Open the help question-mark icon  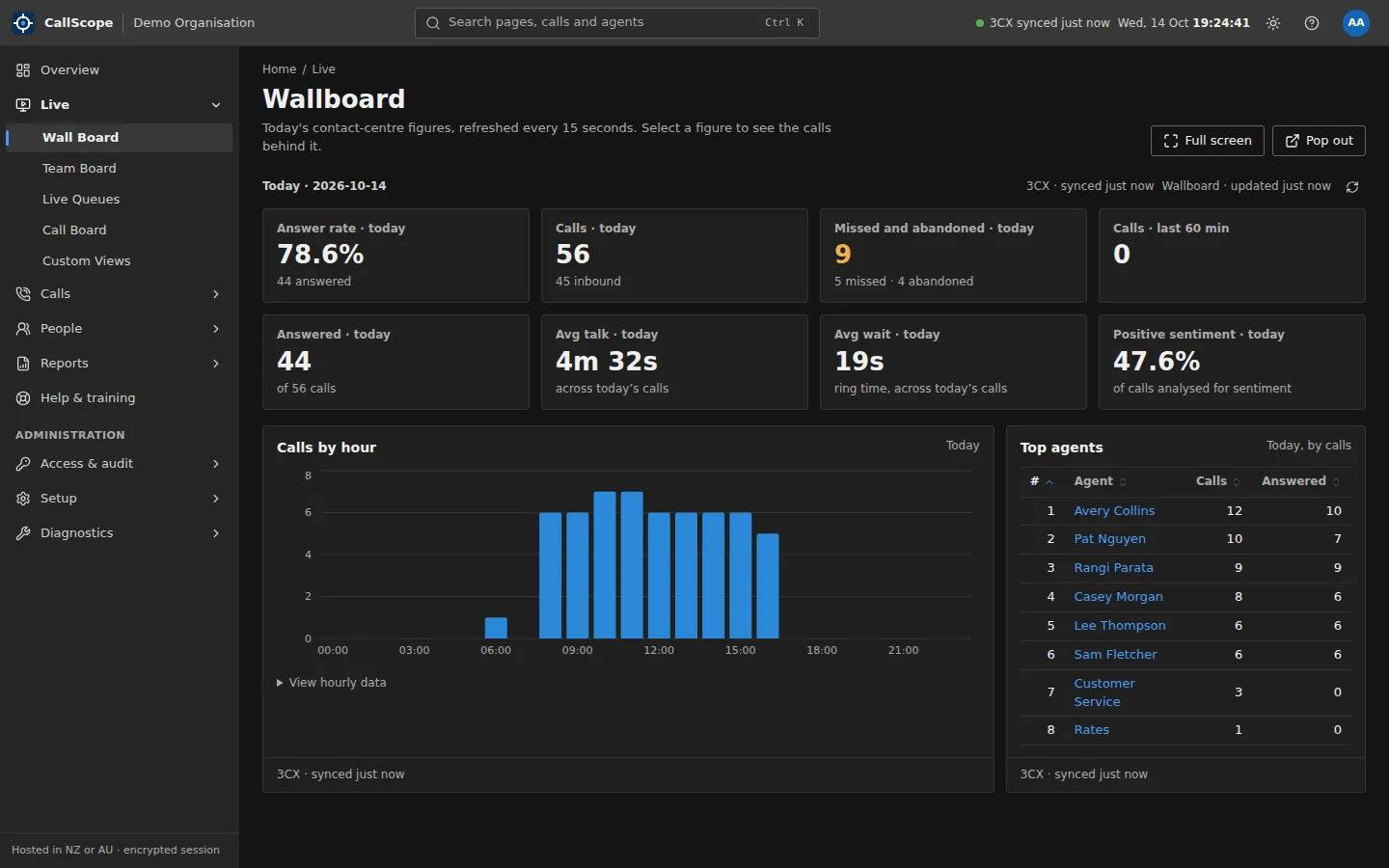[1312, 23]
